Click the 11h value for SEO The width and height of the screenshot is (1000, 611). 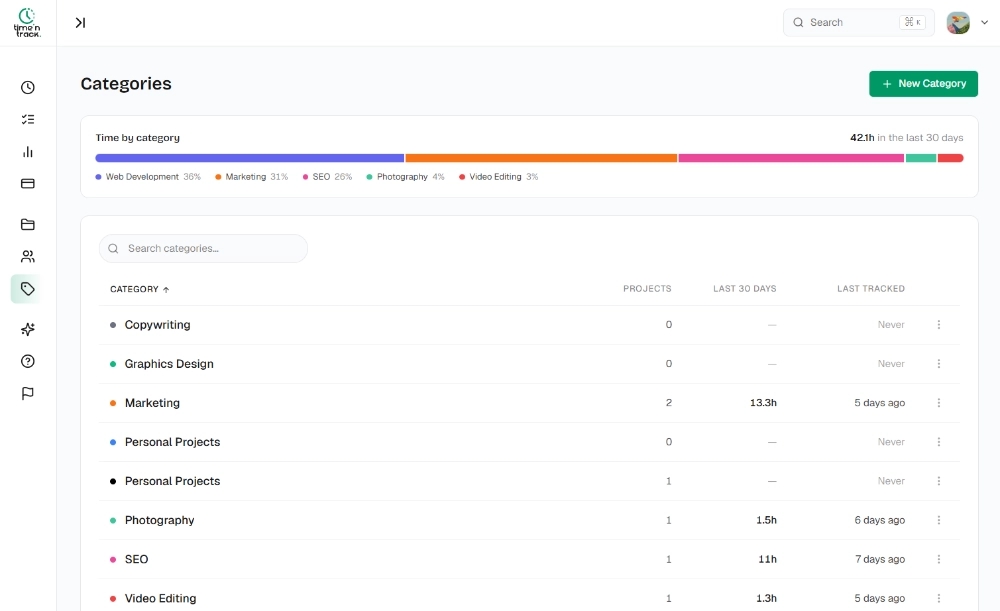coord(767,559)
